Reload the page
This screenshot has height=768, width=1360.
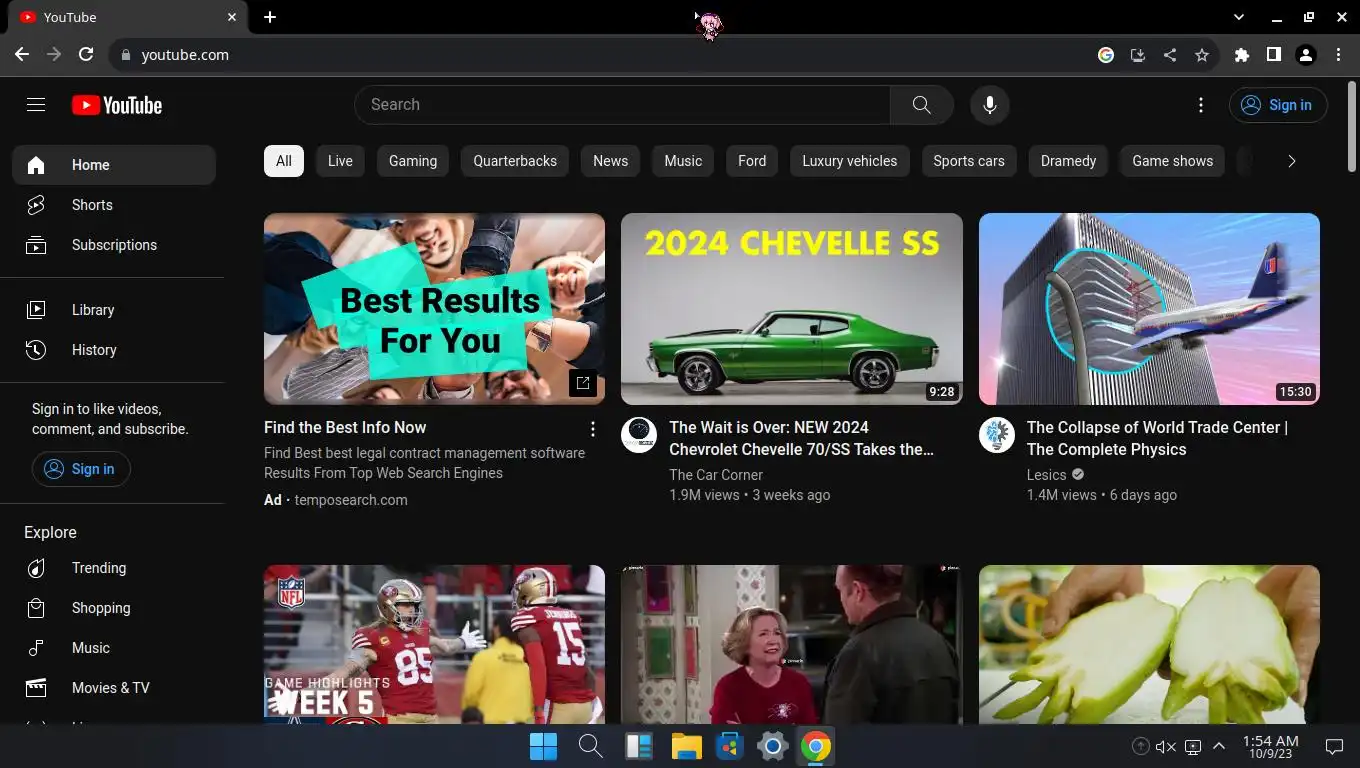(86, 55)
